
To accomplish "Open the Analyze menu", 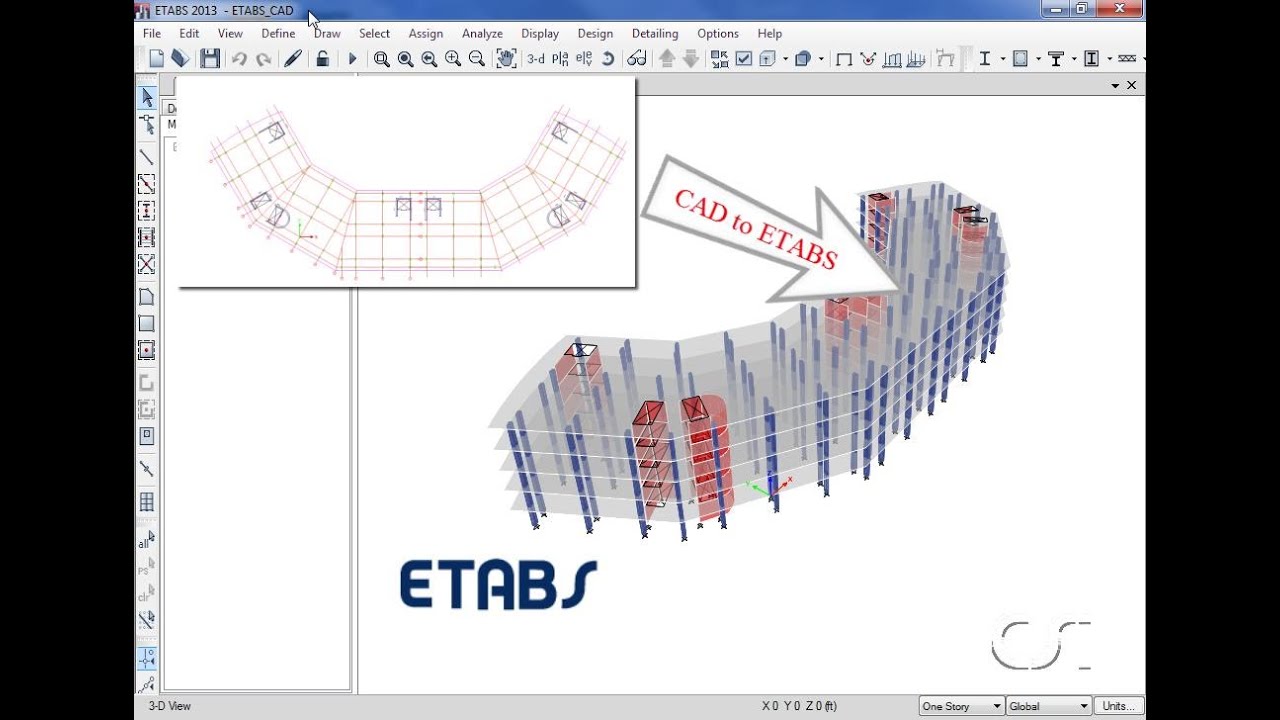I will point(482,33).
